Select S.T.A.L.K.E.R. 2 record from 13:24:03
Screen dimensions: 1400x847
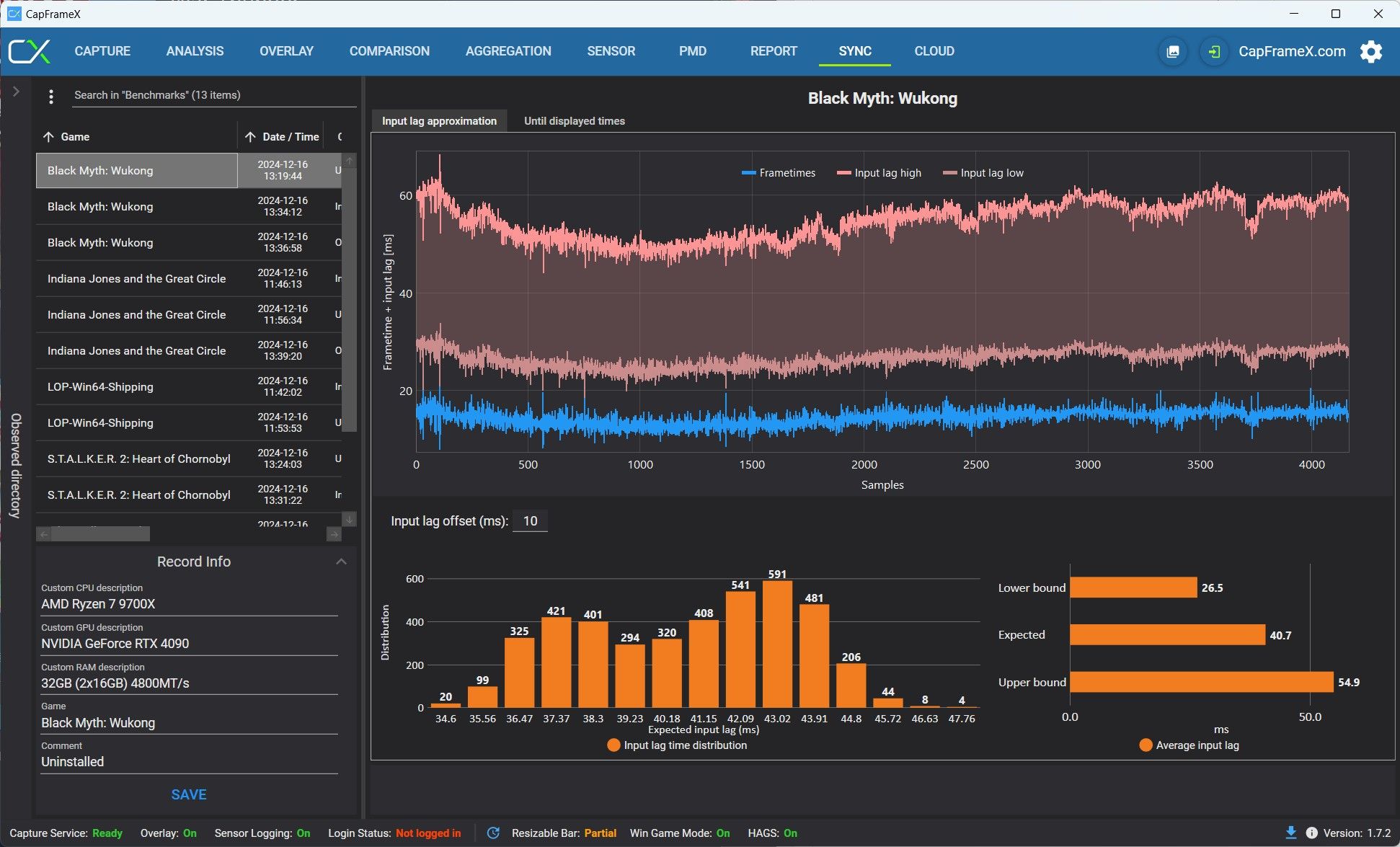[x=189, y=459]
